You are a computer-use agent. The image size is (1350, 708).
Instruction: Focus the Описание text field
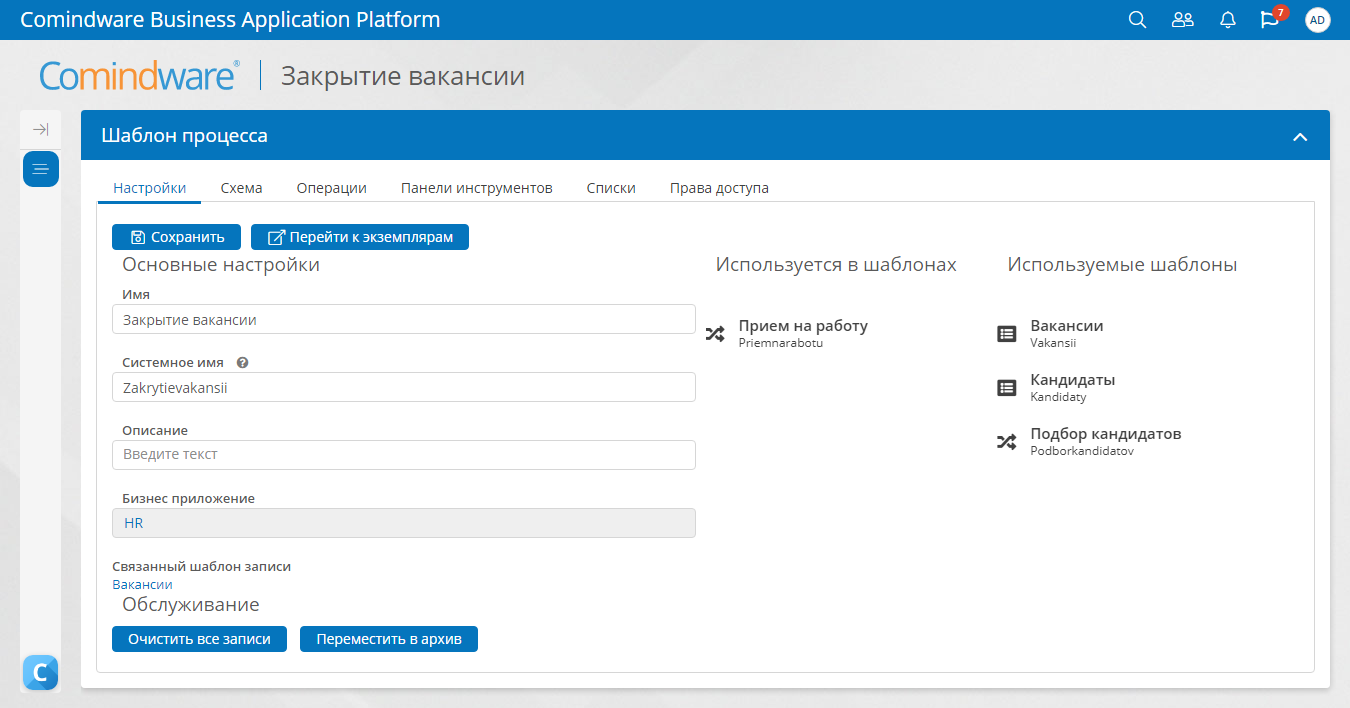coord(404,455)
